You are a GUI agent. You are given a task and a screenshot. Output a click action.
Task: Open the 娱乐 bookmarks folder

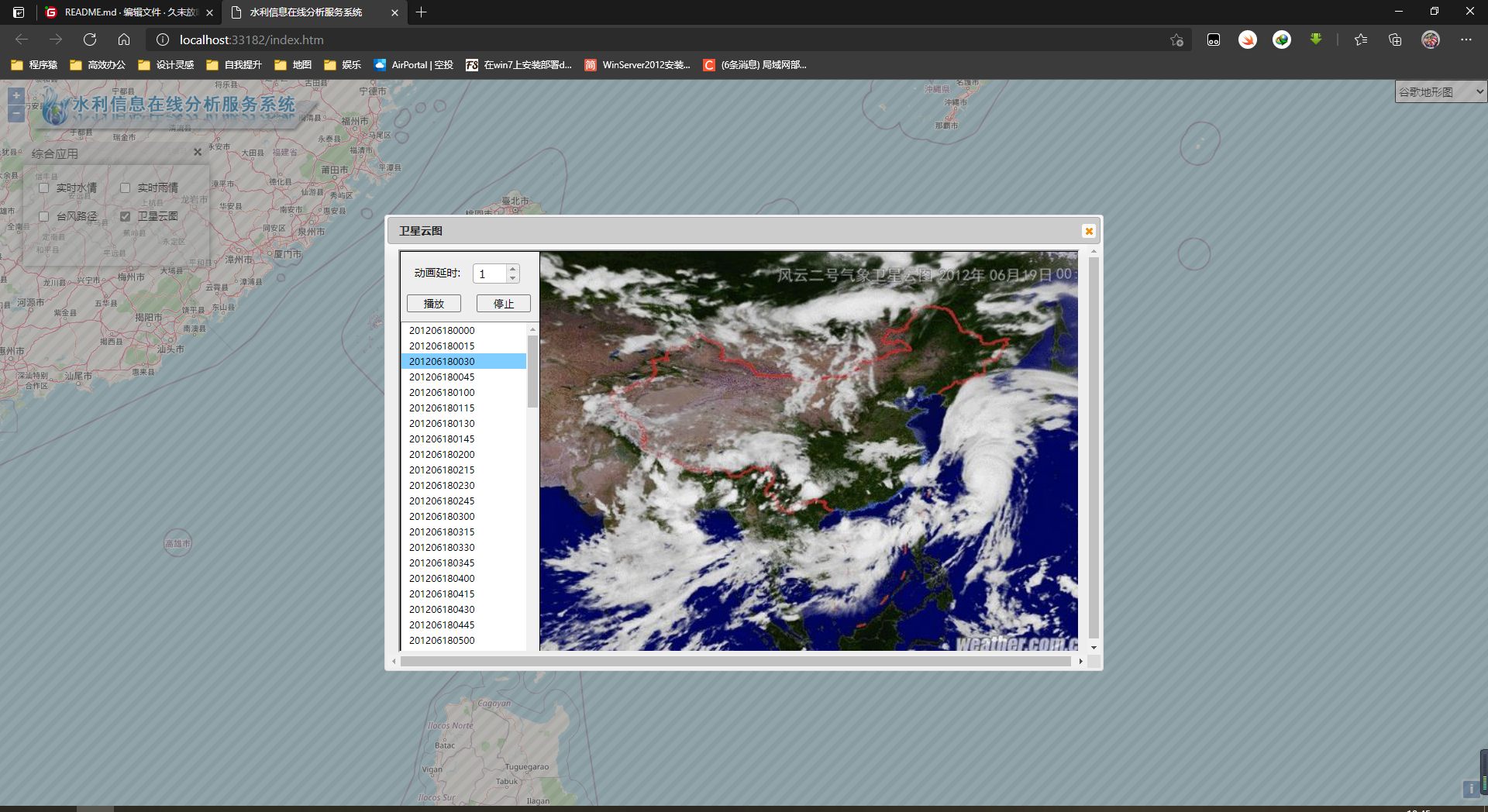pos(343,65)
